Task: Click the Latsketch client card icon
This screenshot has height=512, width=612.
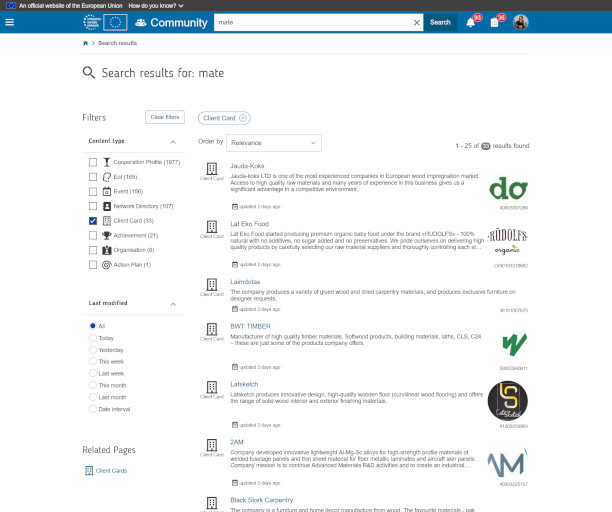Action: 212,387
